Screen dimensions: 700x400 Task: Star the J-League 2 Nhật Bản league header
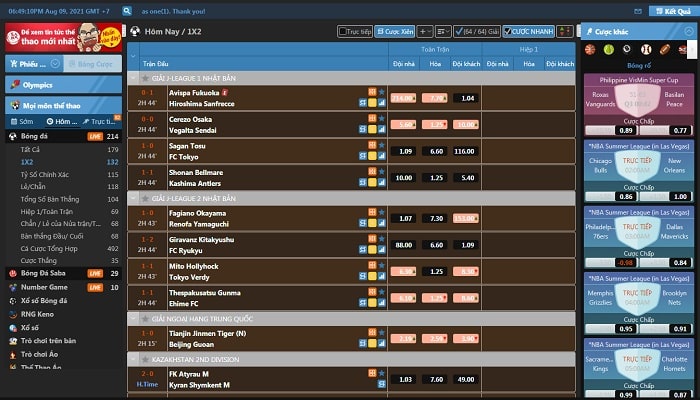tap(145, 198)
